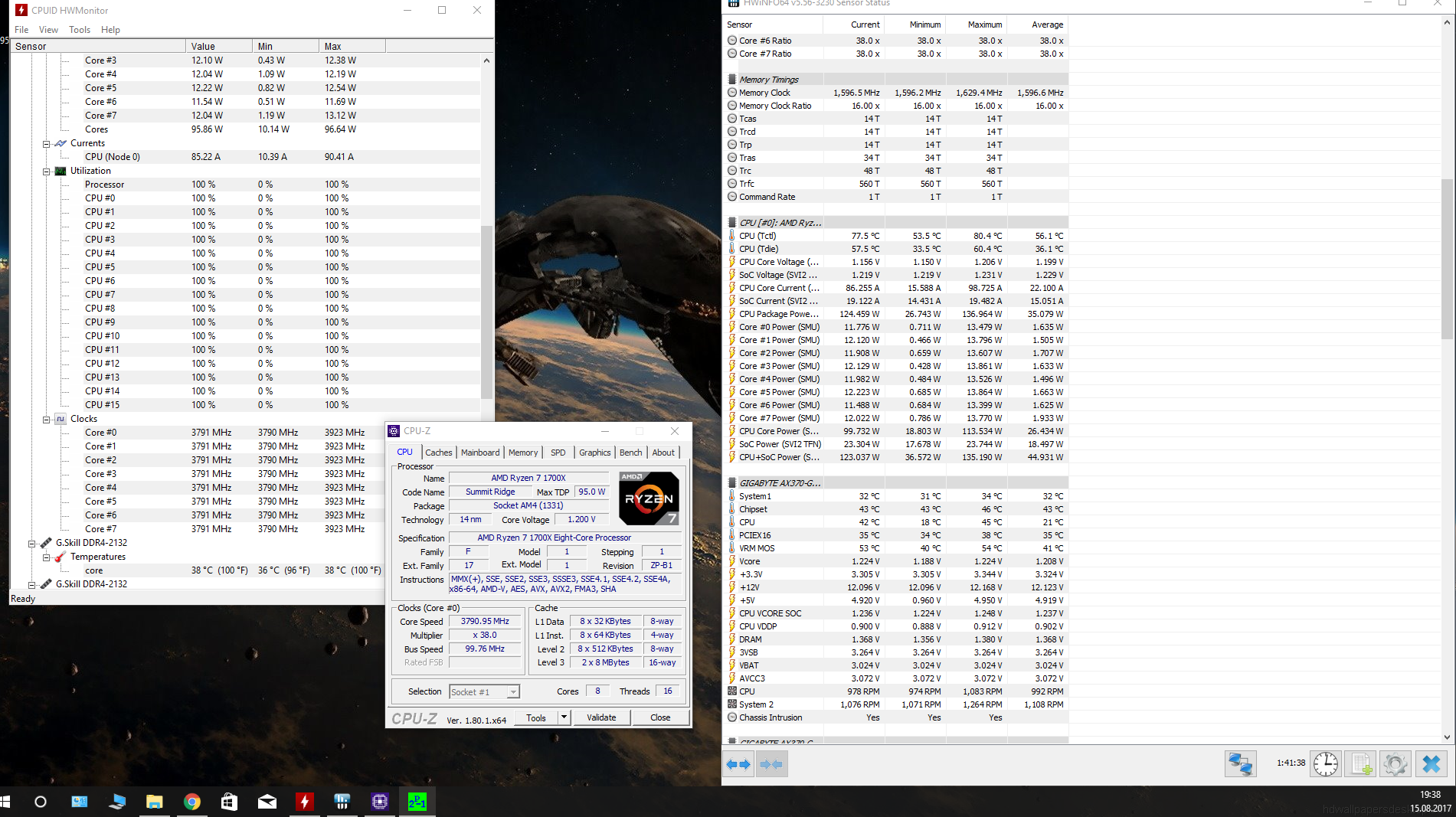The height and width of the screenshot is (817, 1456).
Task: Click the Memory Timings section icon in HWiNFO
Action: (x=732, y=80)
